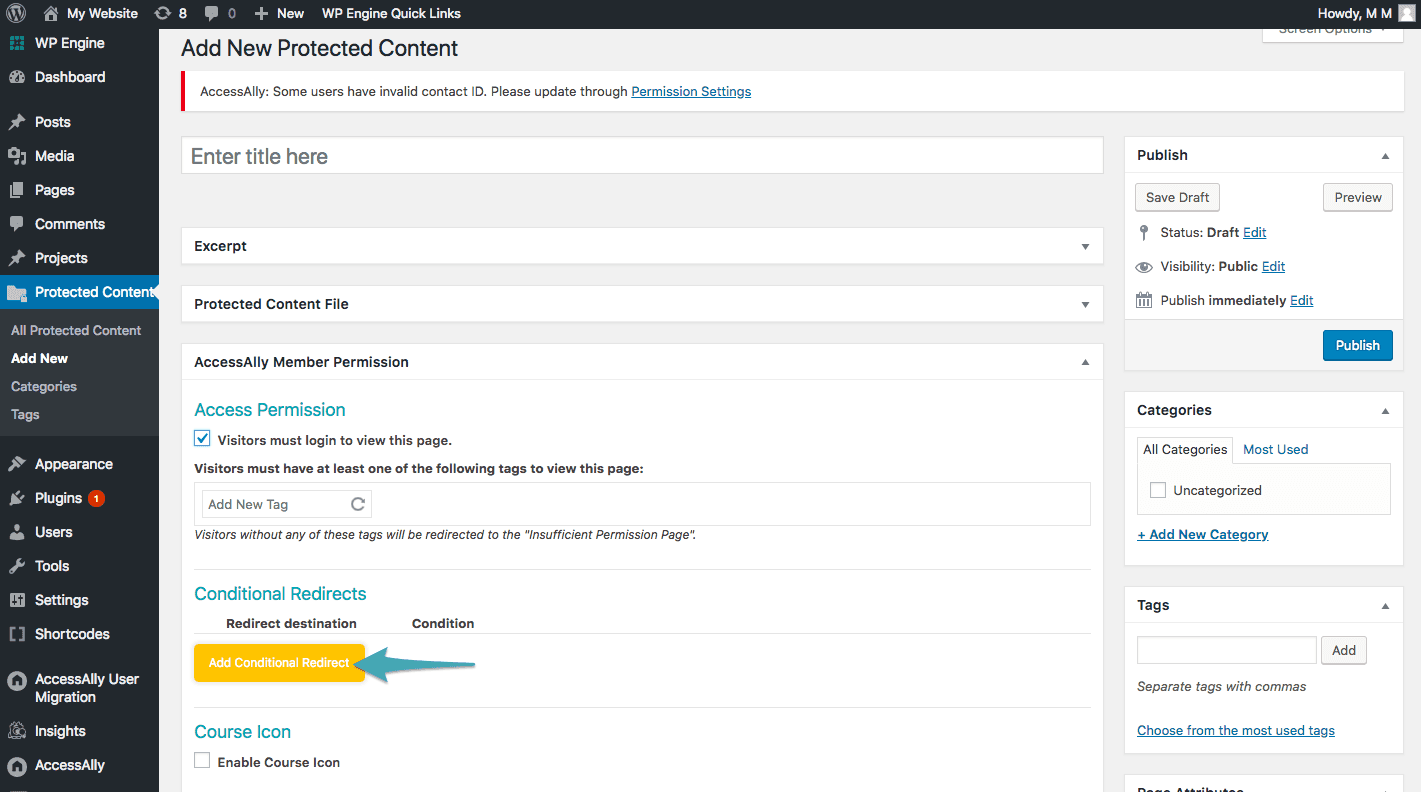Expand the Protected Content File panel
This screenshot has width=1421, height=792.
(1085, 304)
